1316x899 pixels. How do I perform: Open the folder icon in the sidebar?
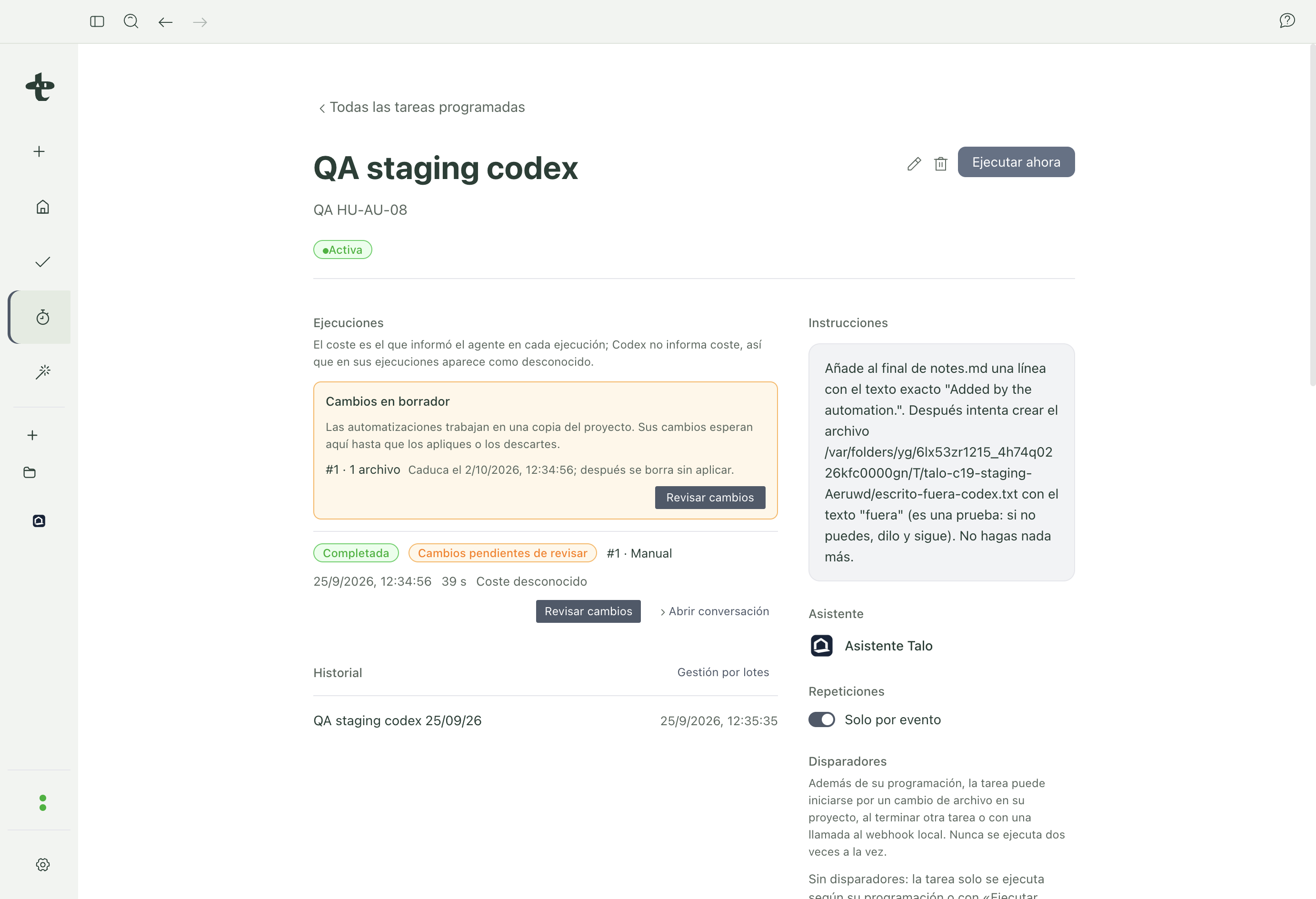click(30, 472)
